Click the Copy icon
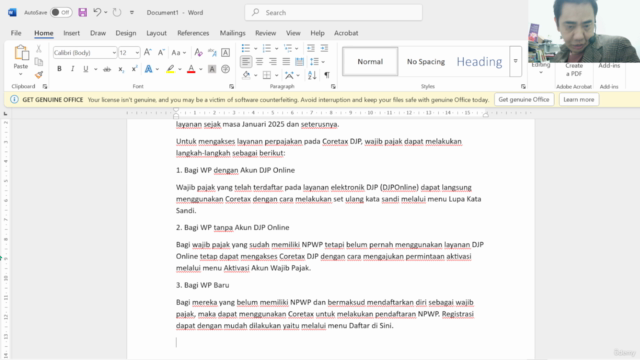Screen dimensions: 640x360 [x=39, y=62]
